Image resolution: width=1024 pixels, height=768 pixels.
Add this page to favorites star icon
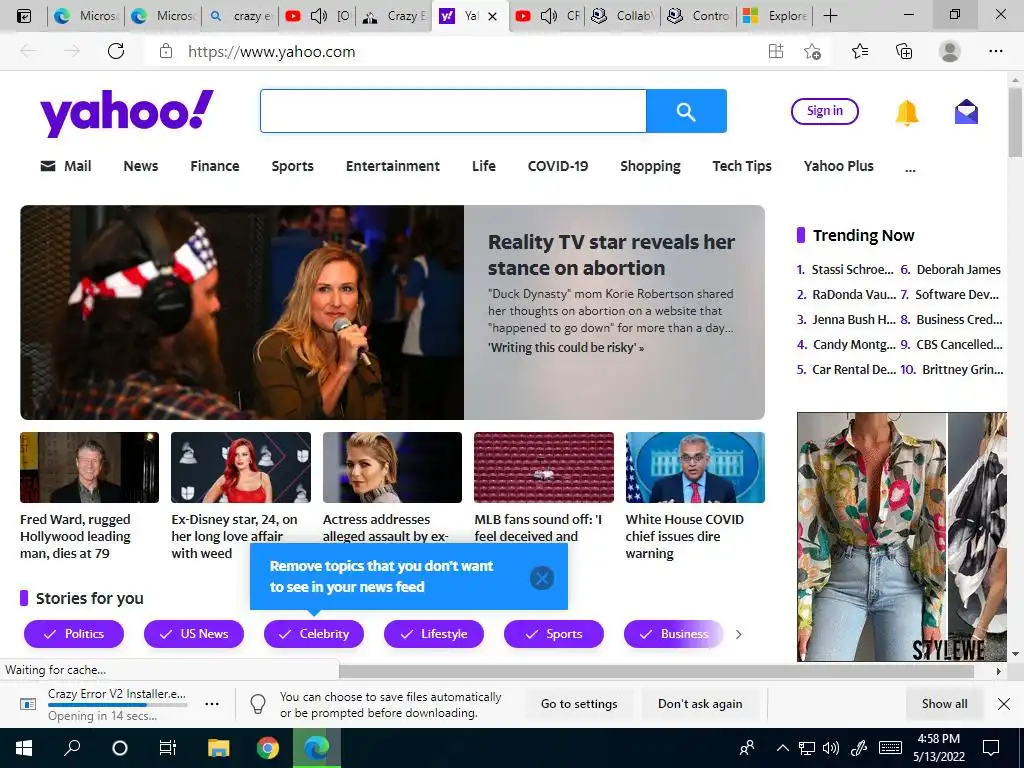(812, 51)
